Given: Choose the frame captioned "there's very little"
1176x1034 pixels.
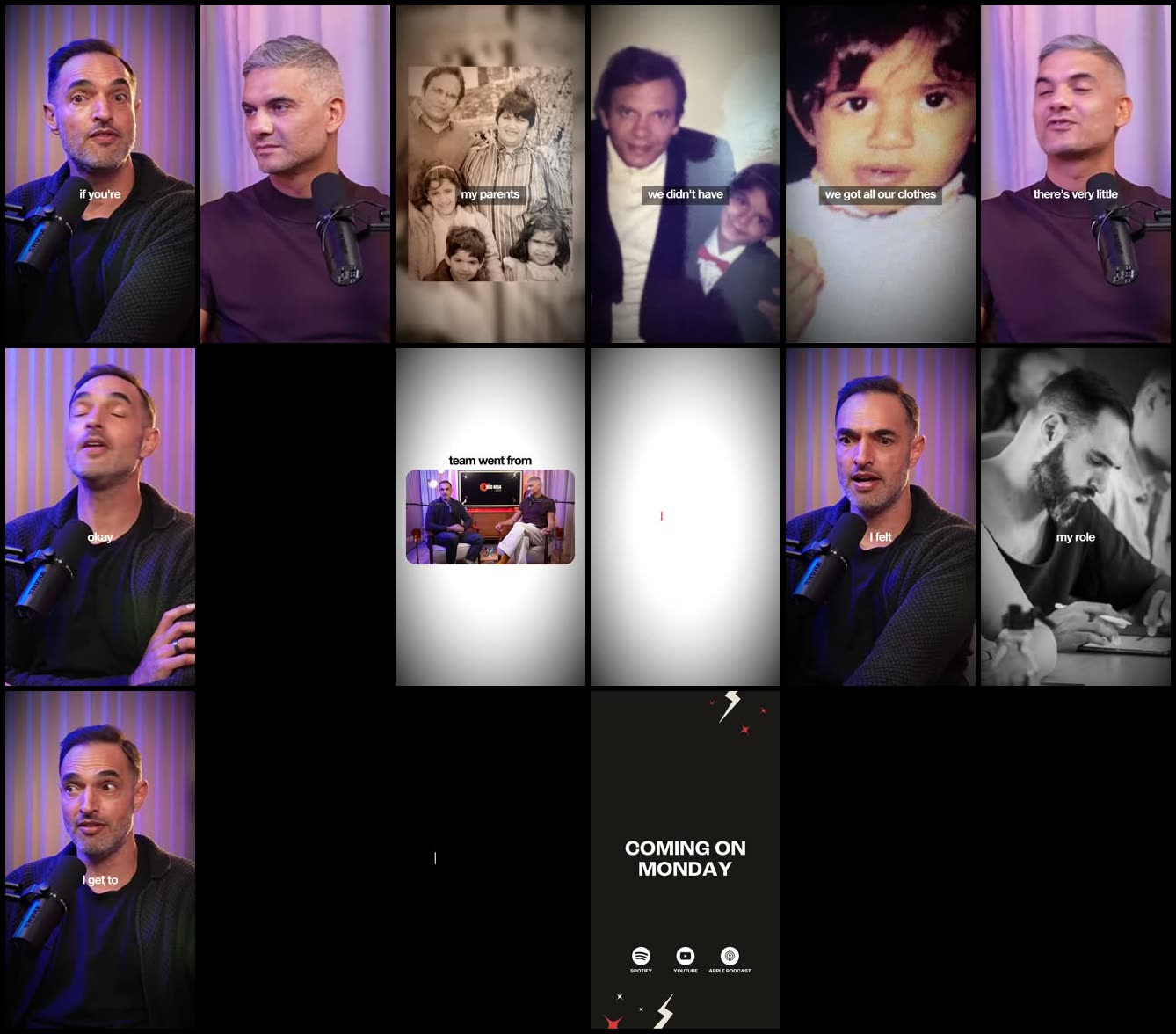Looking at the screenshot, I should coord(1076,174).
